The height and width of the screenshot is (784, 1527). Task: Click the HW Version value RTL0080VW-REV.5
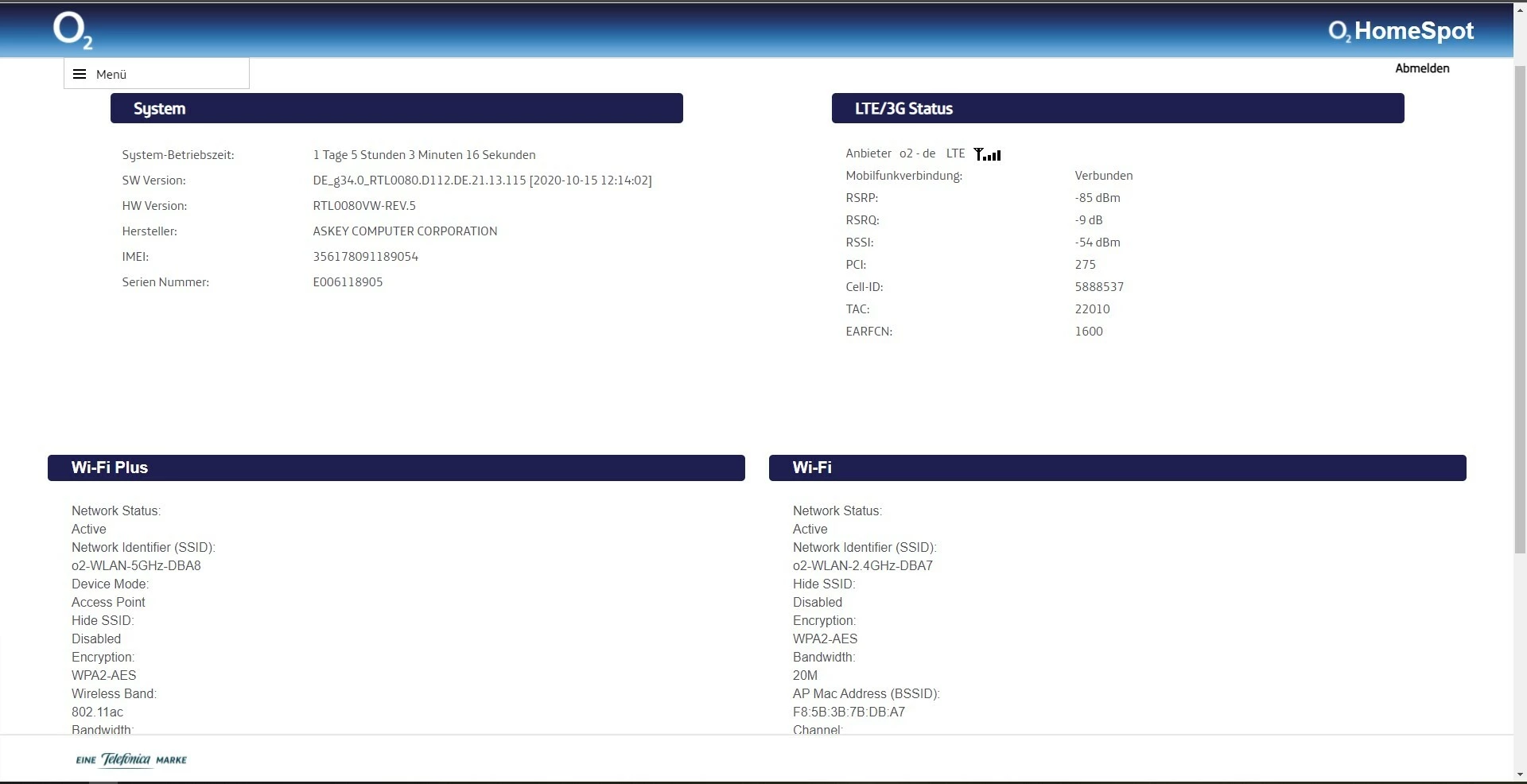click(364, 206)
